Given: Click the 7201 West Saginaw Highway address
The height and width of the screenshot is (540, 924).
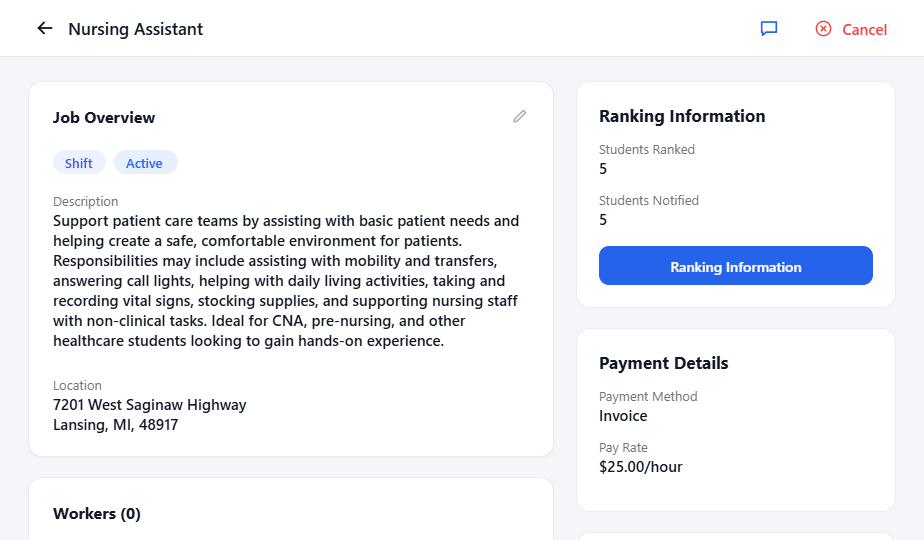Looking at the screenshot, I should (150, 405).
